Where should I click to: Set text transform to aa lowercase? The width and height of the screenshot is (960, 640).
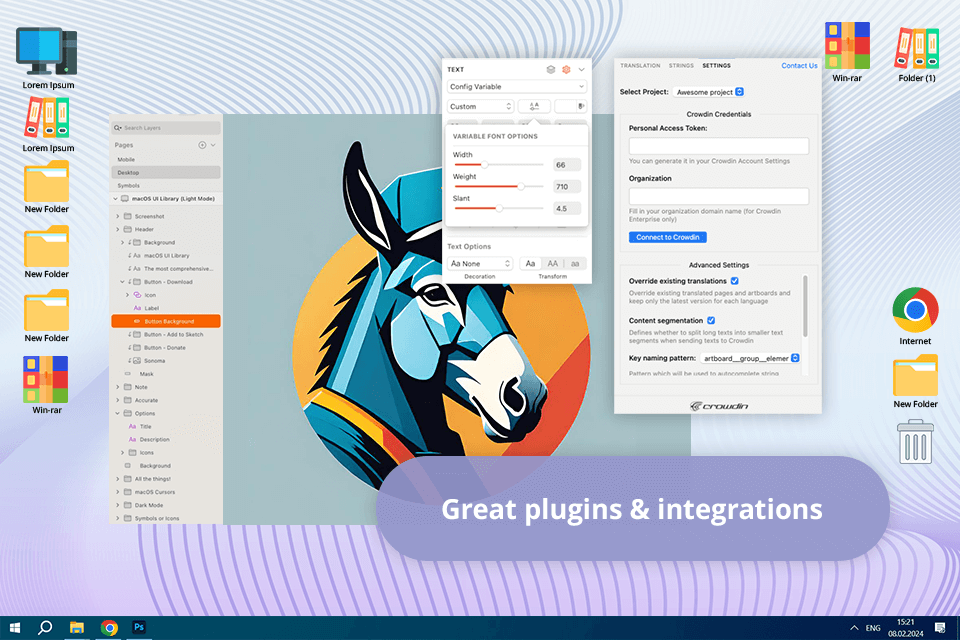[x=575, y=263]
